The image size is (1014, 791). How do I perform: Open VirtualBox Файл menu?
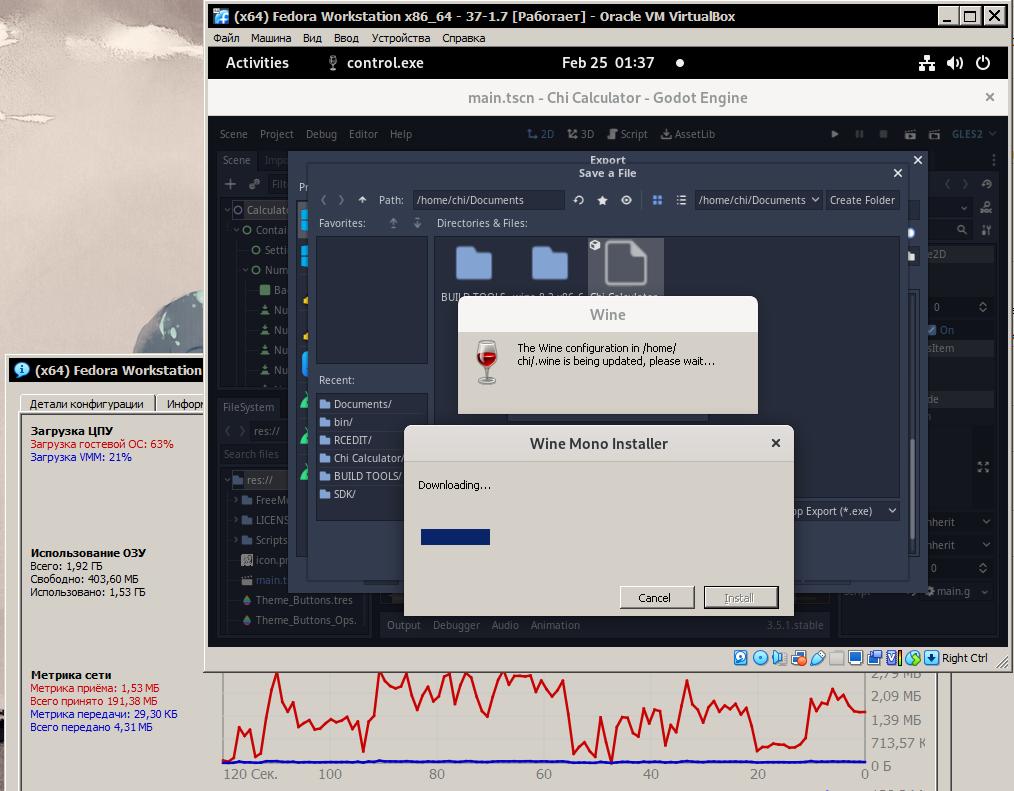(226, 38)
